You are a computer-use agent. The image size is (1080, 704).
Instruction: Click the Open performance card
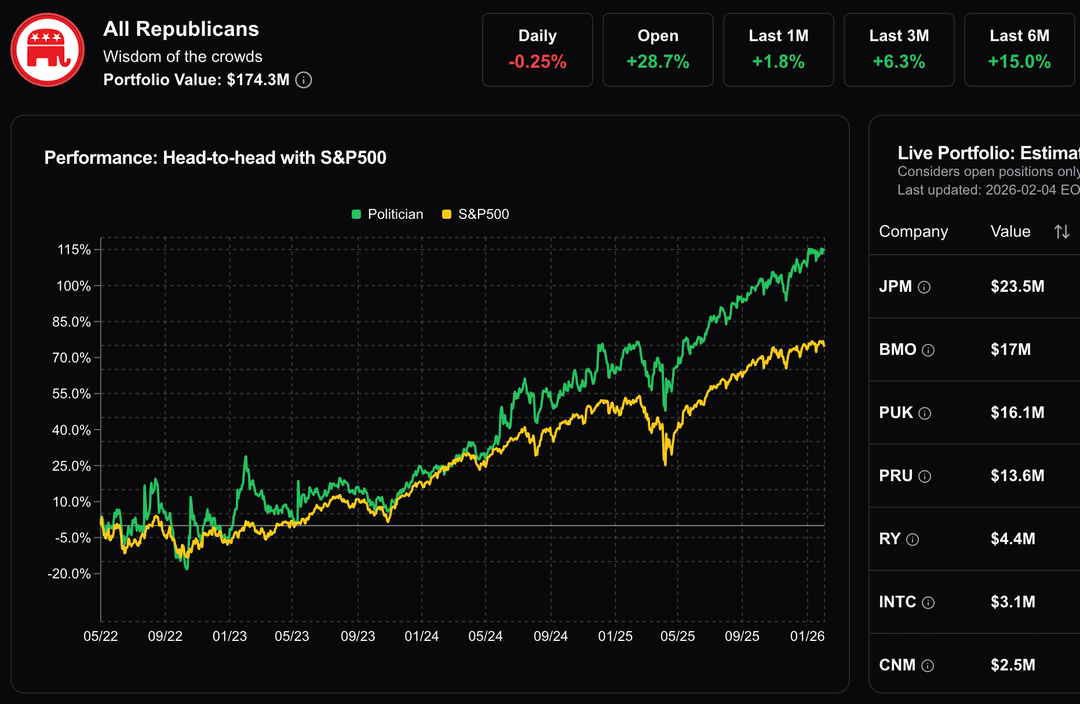[658, 49]
